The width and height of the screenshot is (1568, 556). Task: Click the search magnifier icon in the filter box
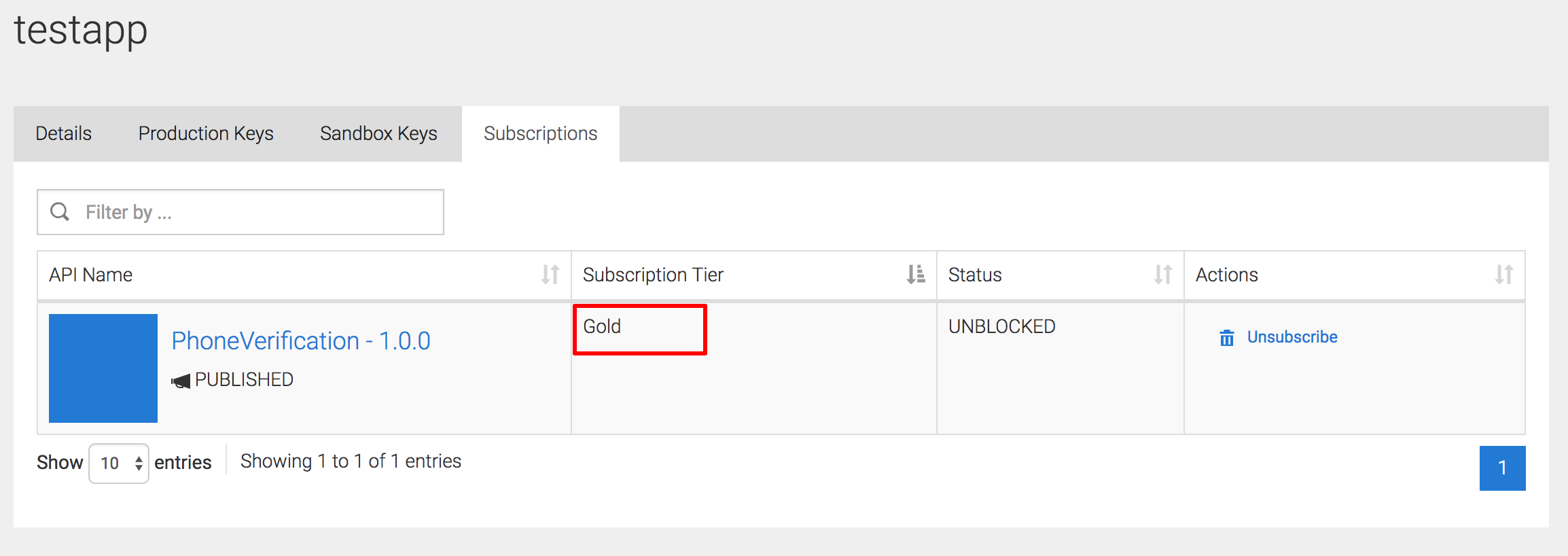(60, 211)
